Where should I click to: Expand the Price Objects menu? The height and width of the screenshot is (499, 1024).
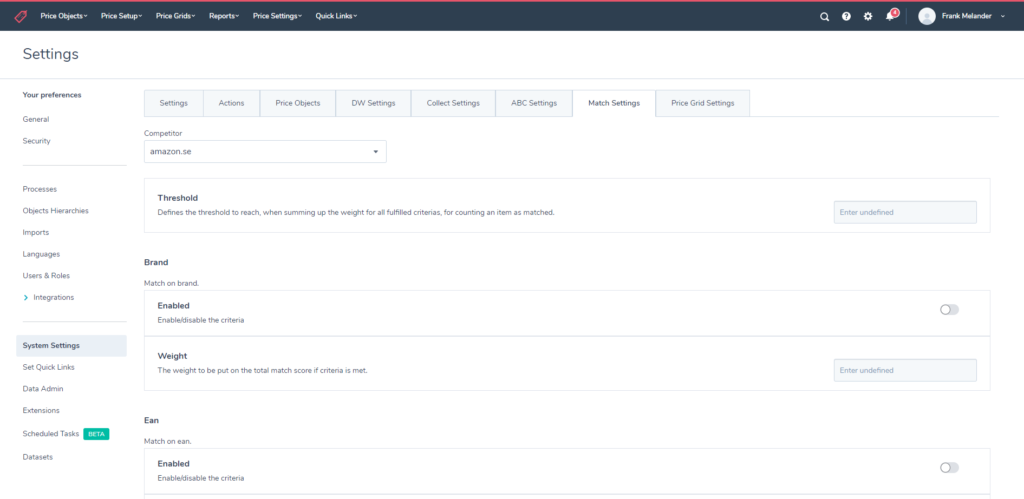[x=64, y=16]
